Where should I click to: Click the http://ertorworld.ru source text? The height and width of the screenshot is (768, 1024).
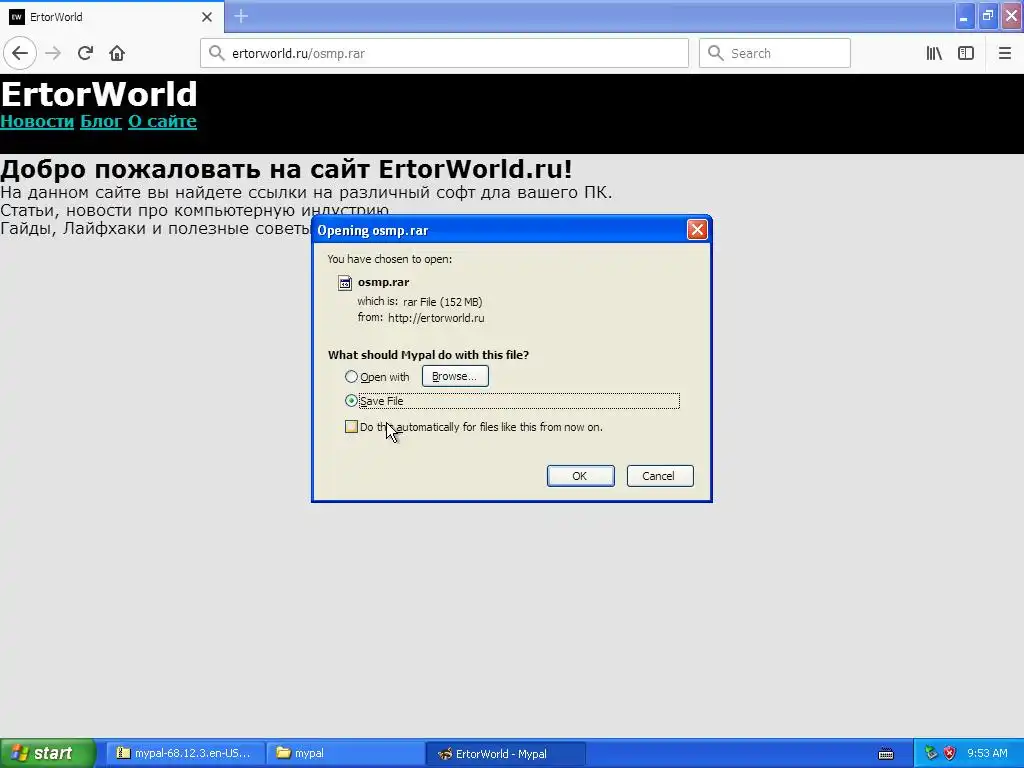point(436,318)
